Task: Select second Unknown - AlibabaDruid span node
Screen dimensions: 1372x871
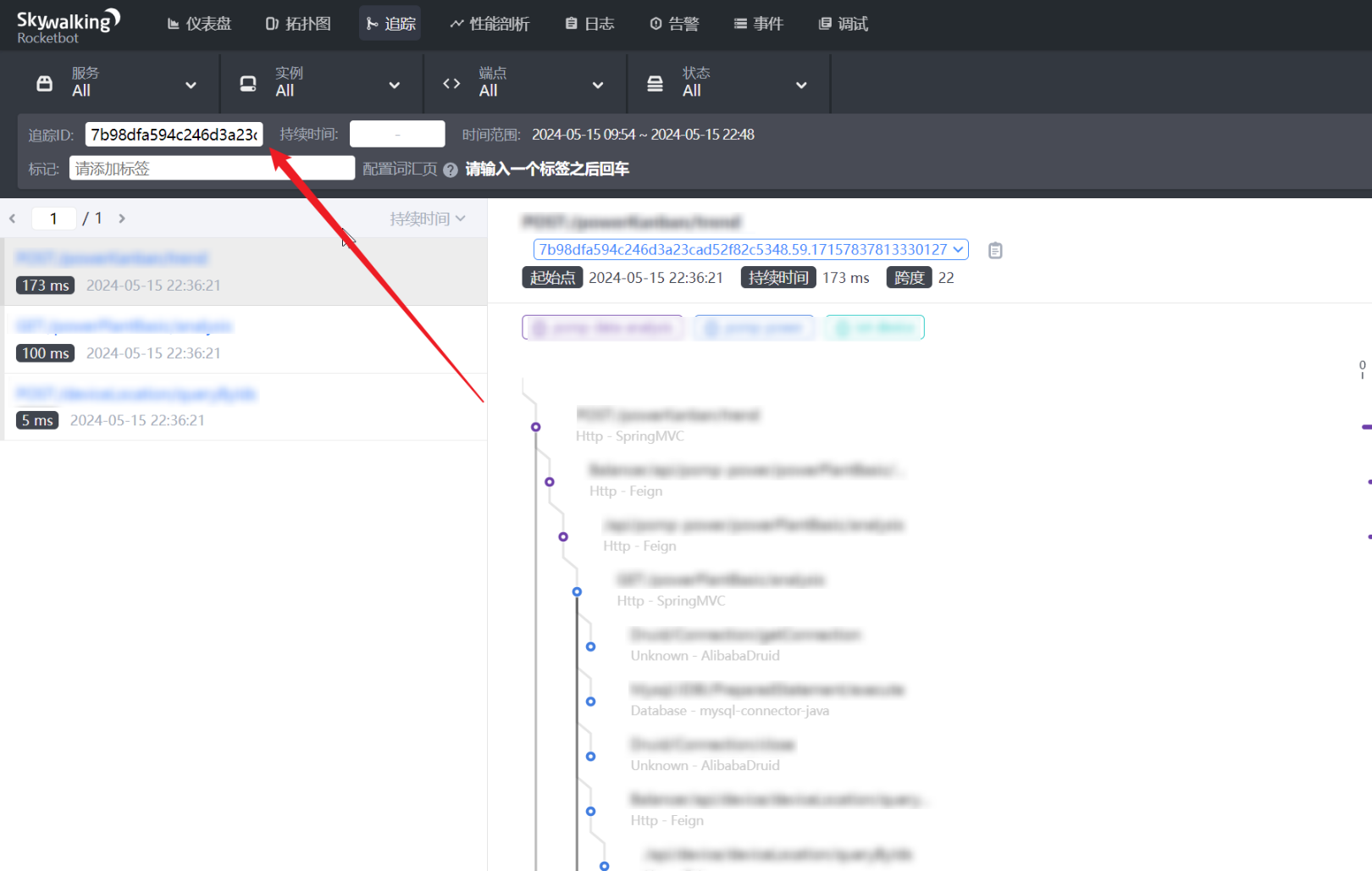Action: click(590, 757)
